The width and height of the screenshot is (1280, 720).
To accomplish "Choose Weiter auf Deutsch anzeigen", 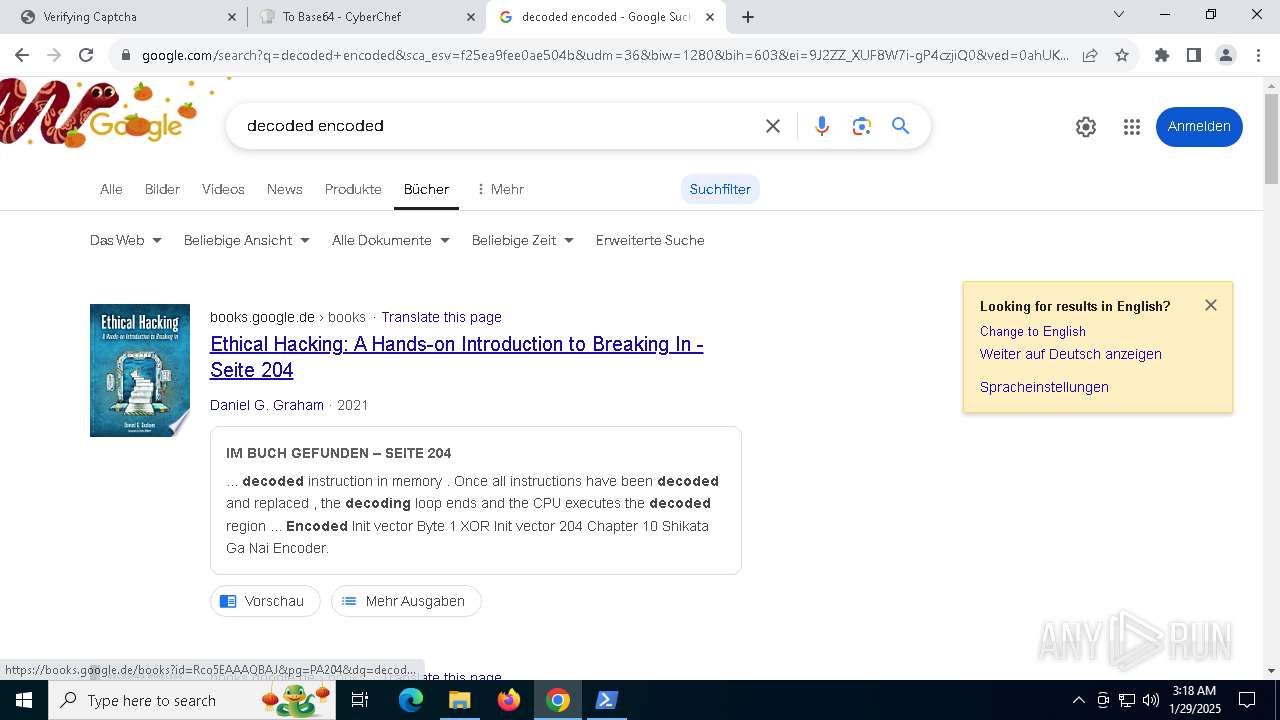I will click(1071, 354).
